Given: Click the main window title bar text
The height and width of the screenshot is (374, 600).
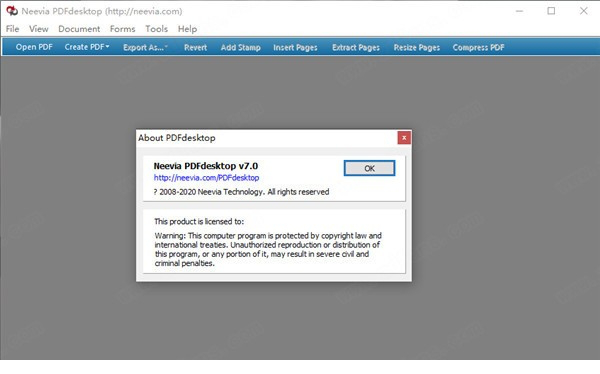Looking at the screenshot, I should 102,11.
